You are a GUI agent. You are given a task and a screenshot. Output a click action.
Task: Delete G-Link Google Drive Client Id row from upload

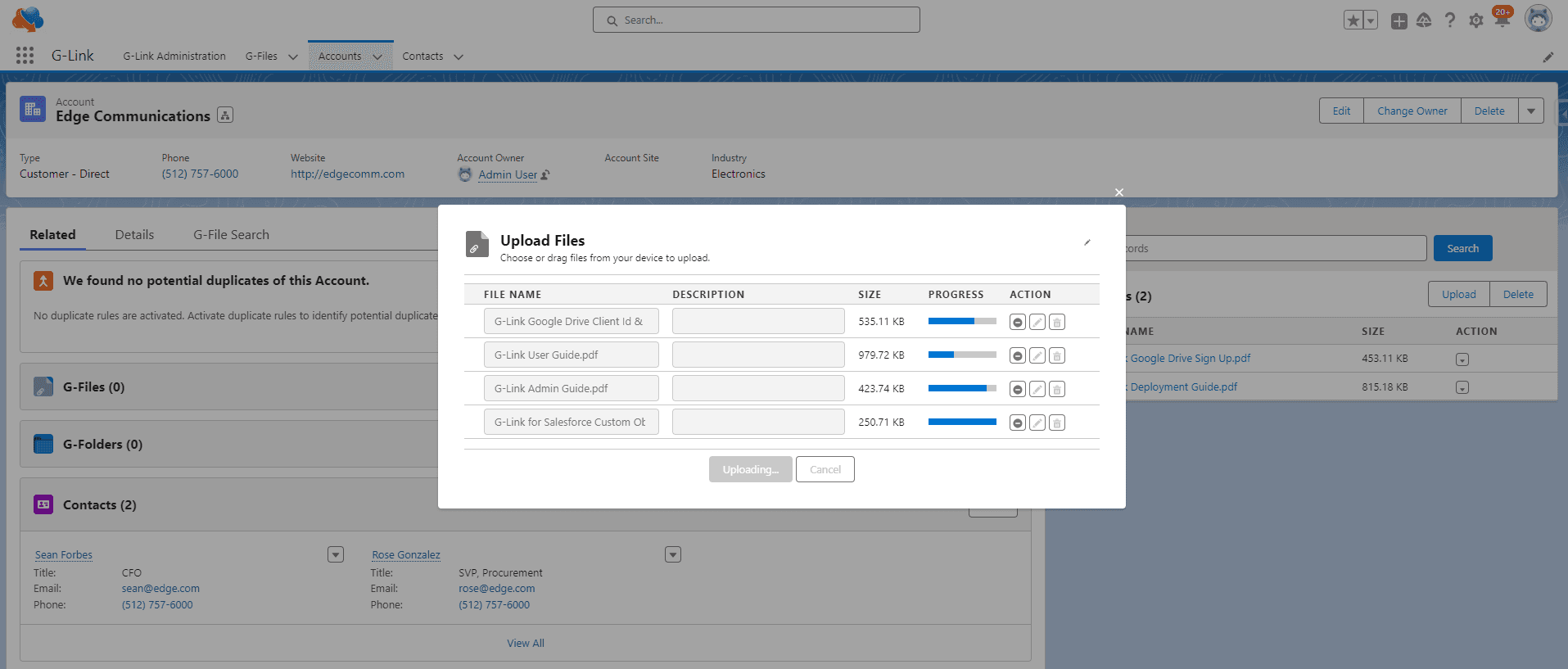[1057, 322]
